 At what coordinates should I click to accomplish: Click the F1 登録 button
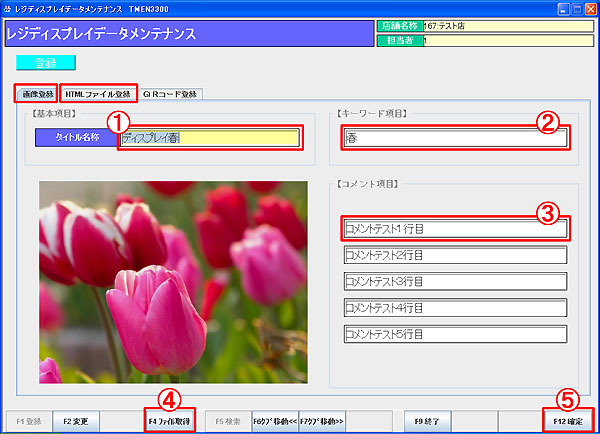[29, 421]
